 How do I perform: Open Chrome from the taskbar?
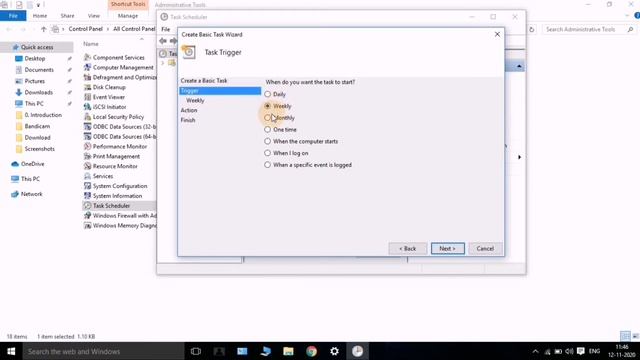tap(311, 351)
